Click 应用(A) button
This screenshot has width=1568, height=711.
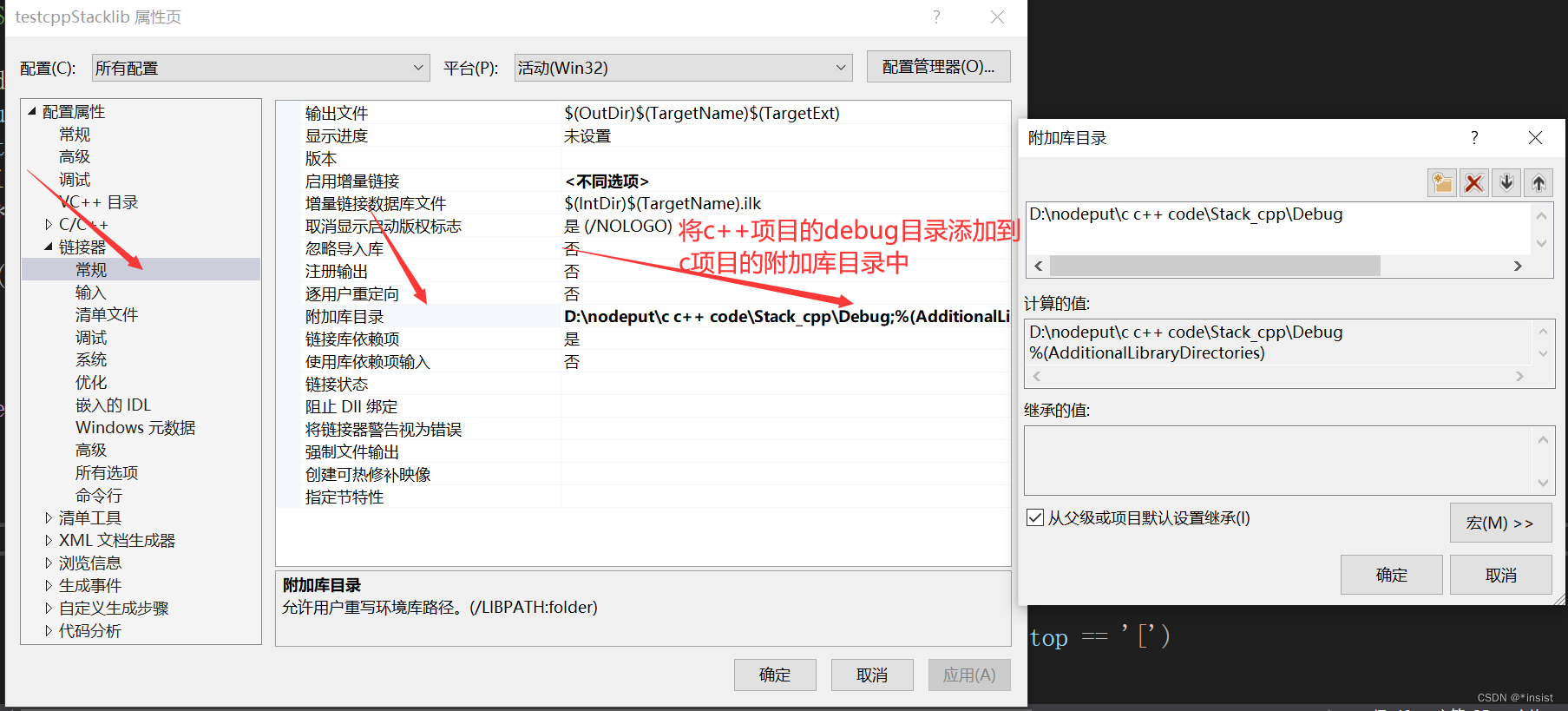pos(969,675)
